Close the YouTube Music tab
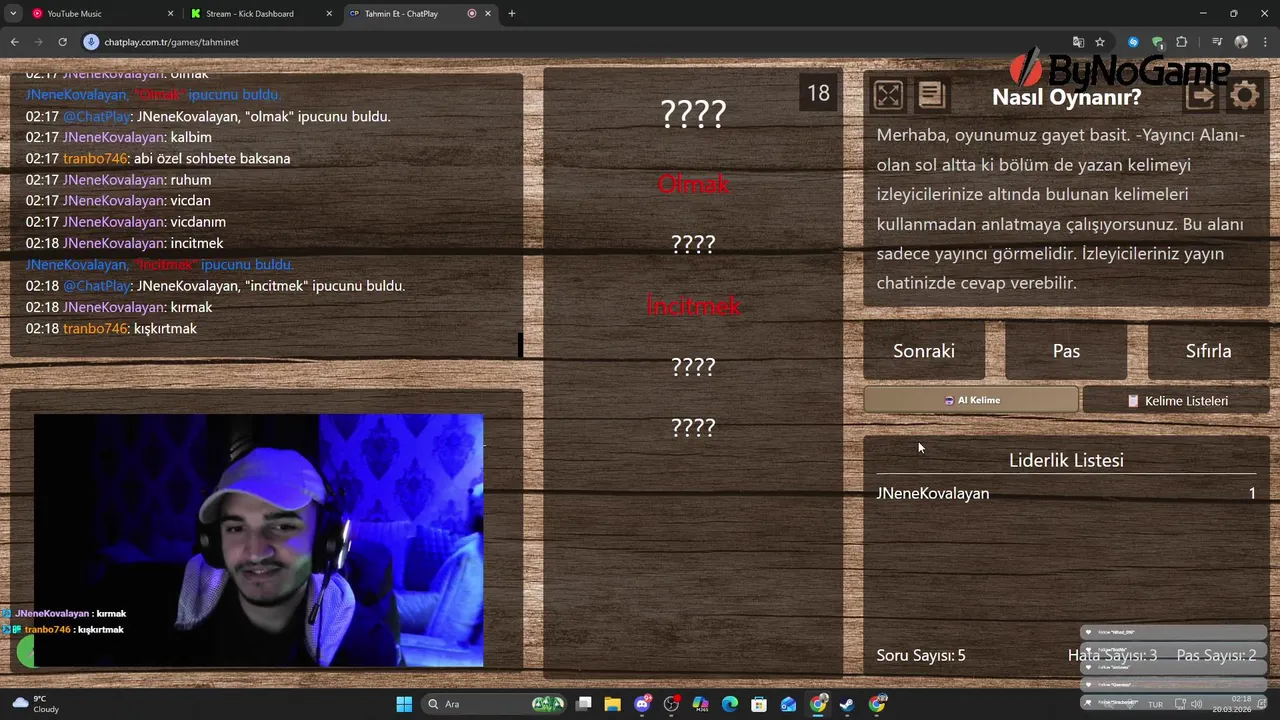This screenshot has height=720, width=1280. pyautogui.click(x=170, y=14)
